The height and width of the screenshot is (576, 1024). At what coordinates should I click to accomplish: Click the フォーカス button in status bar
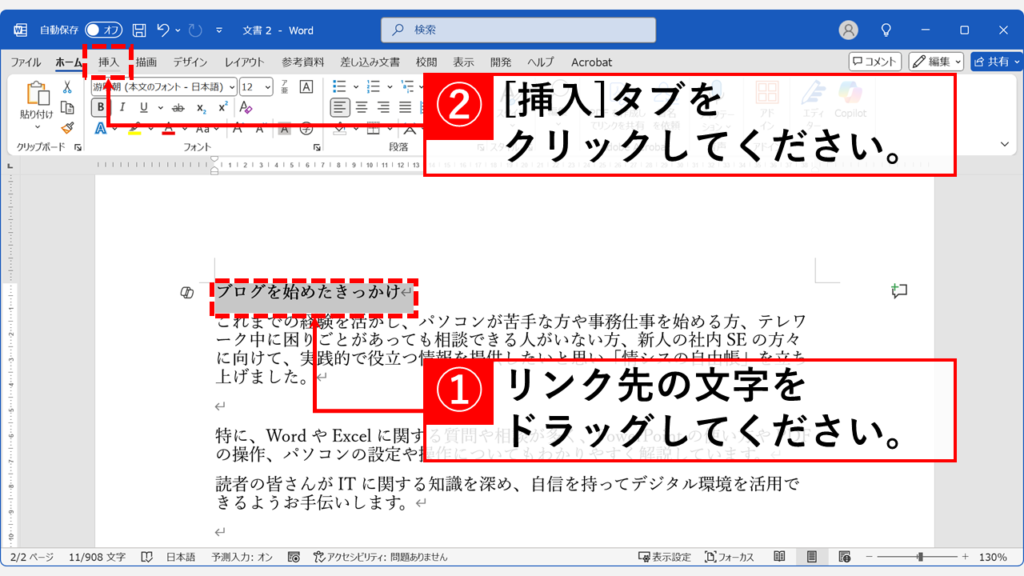729,557
